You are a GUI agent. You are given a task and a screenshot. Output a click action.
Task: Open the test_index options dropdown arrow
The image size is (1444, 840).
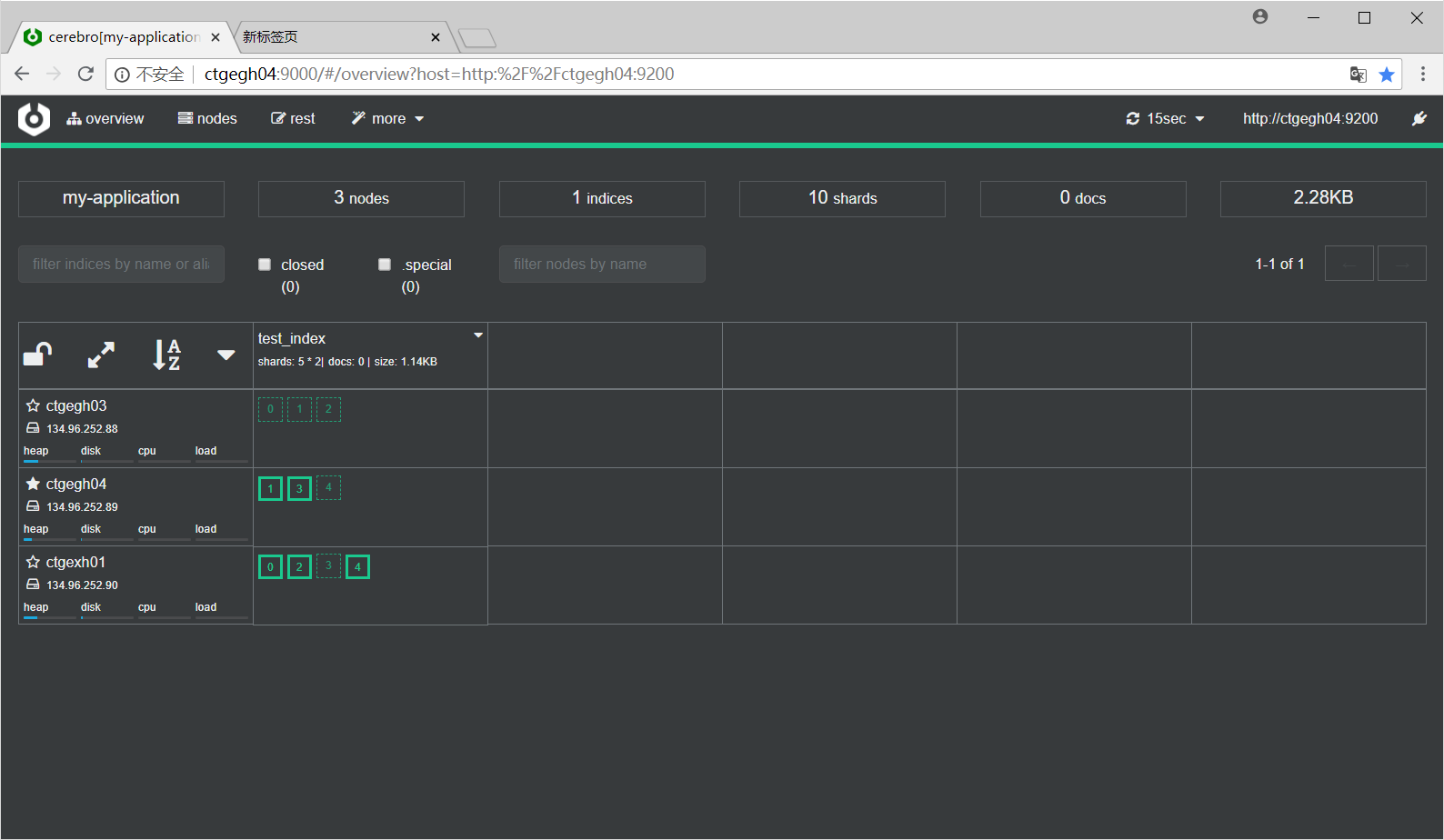pos(478,335)
